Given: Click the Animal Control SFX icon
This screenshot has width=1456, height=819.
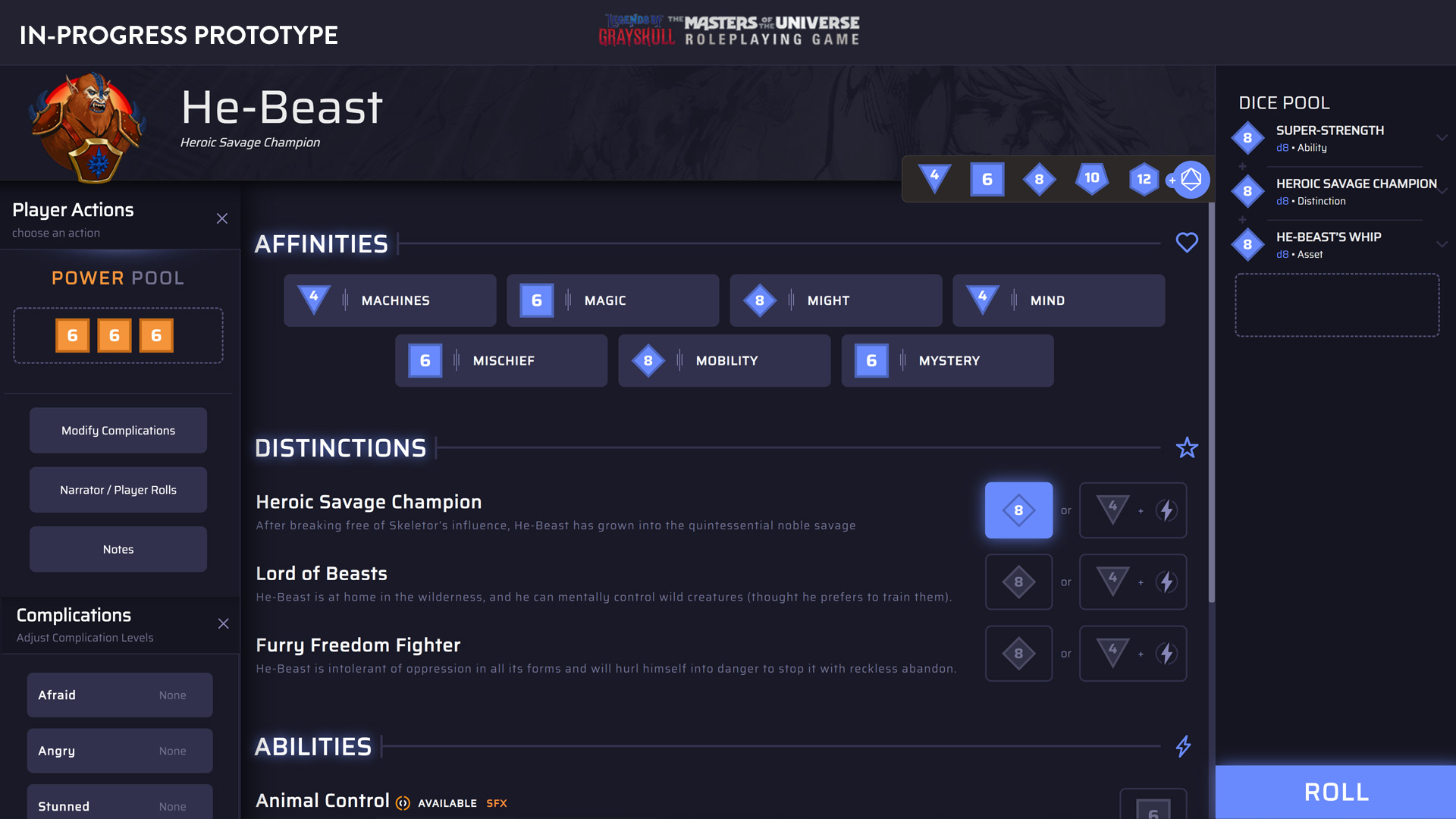Looking at the screenshot, I should click(403, 803).
